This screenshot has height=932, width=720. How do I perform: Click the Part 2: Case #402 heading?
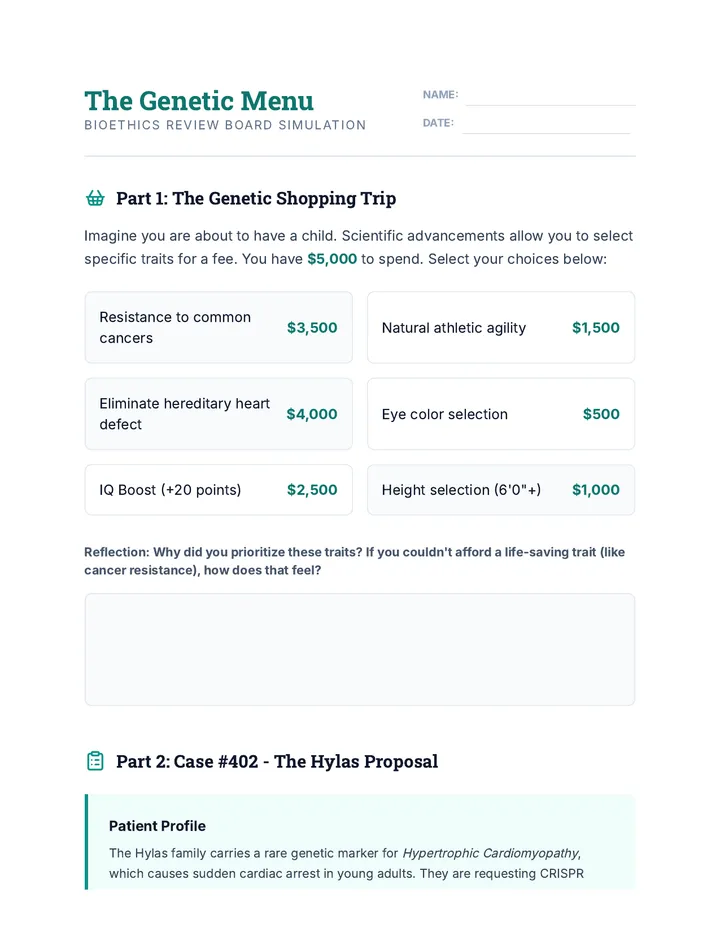point(277,761)
